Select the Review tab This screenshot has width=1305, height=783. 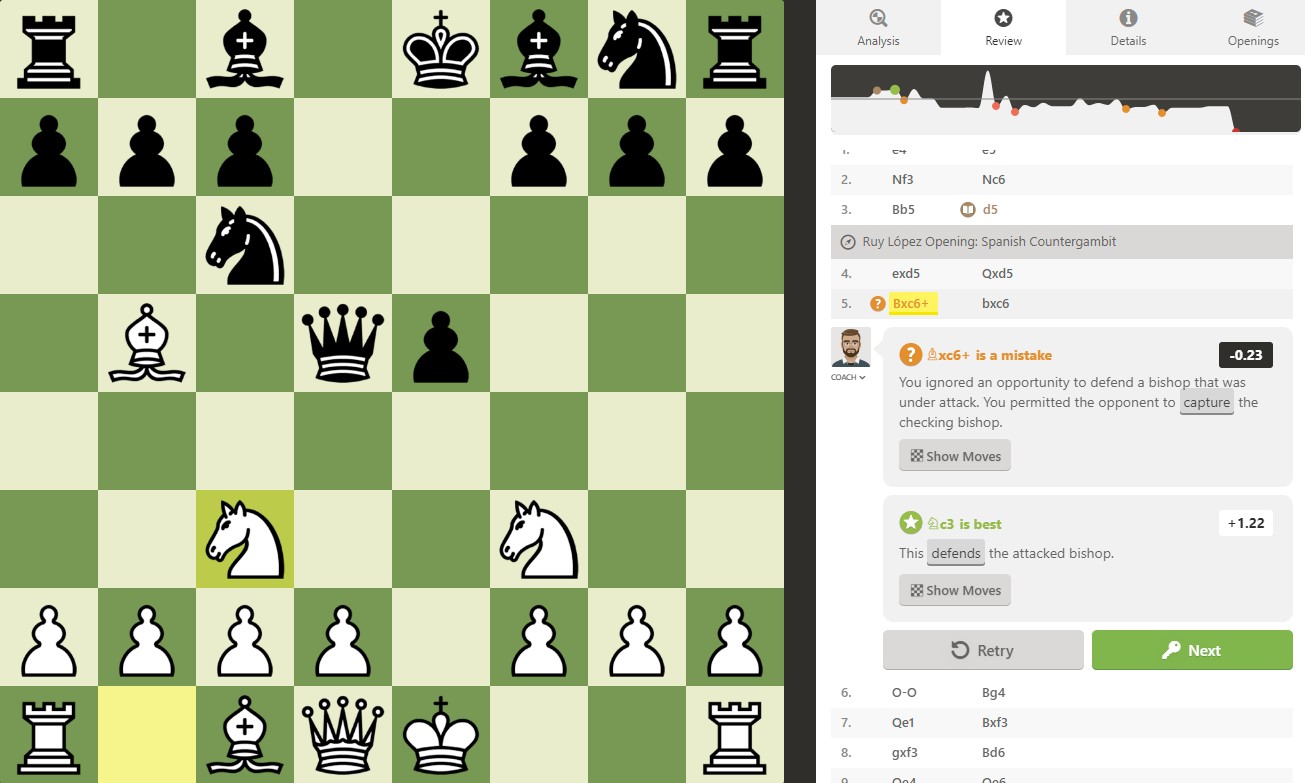(1003, 28)
